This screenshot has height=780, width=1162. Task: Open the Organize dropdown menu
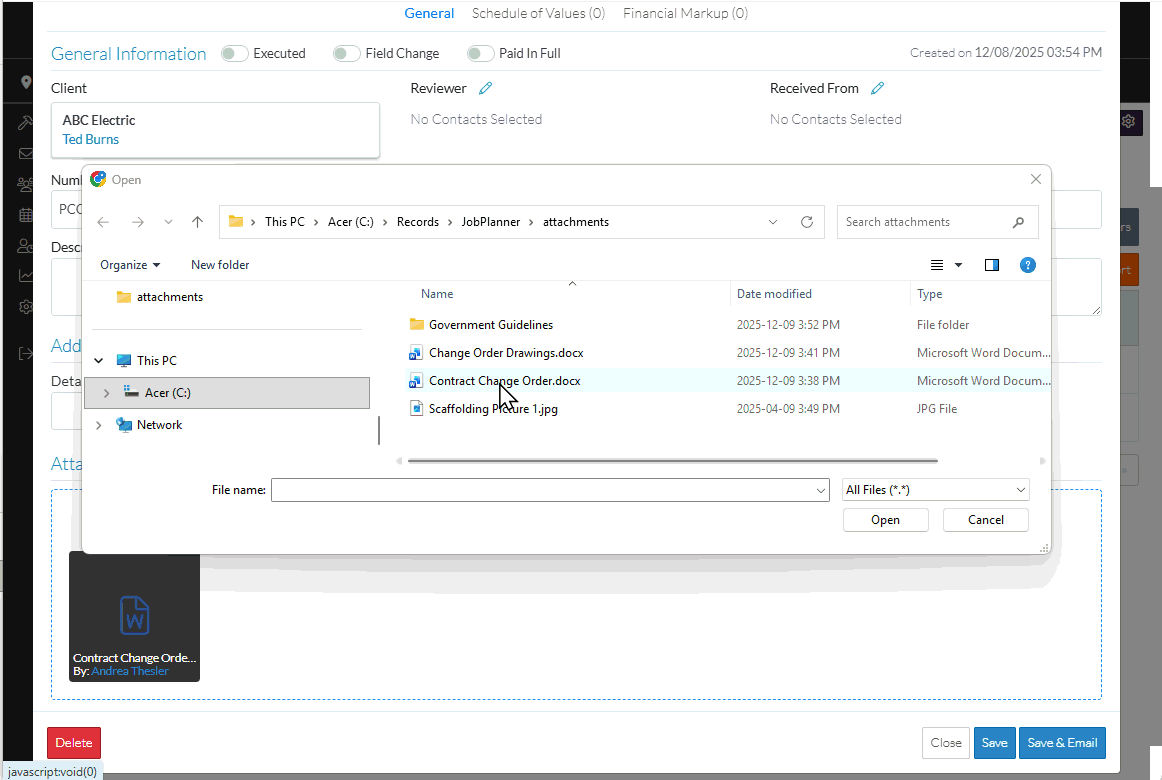(130, 265)
